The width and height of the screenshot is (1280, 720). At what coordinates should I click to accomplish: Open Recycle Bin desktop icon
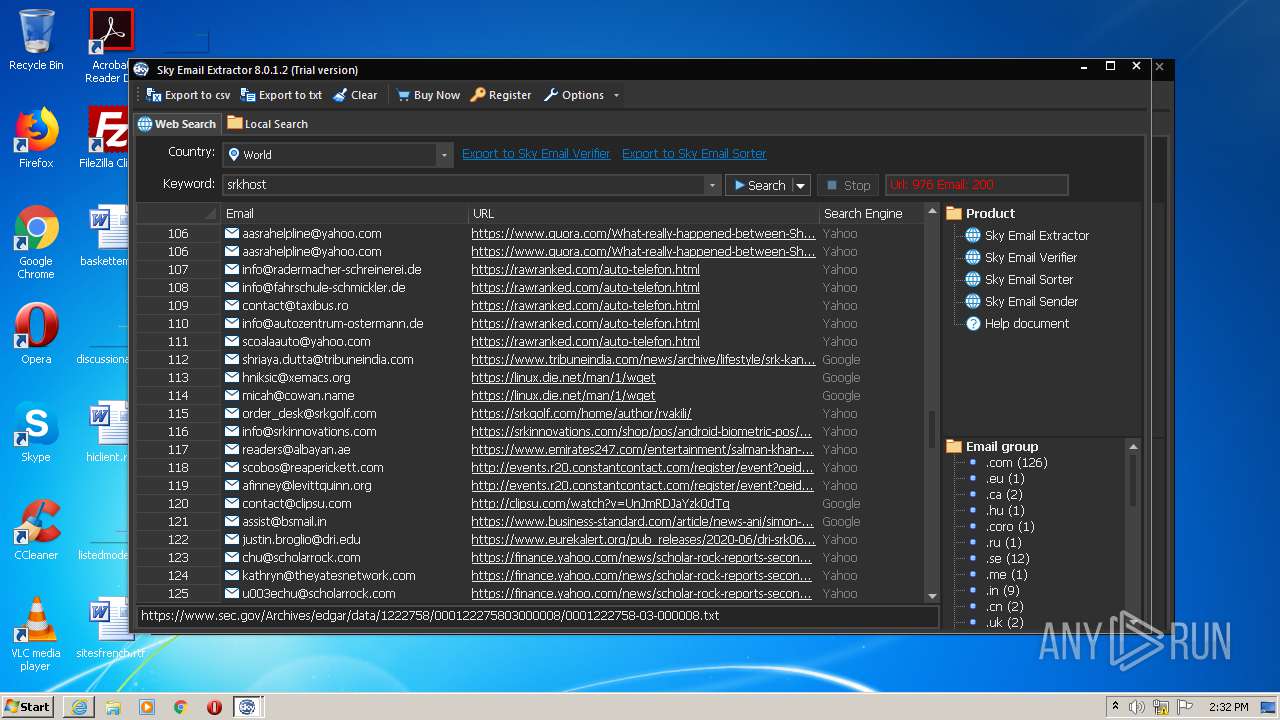click(x=36, y=40)
